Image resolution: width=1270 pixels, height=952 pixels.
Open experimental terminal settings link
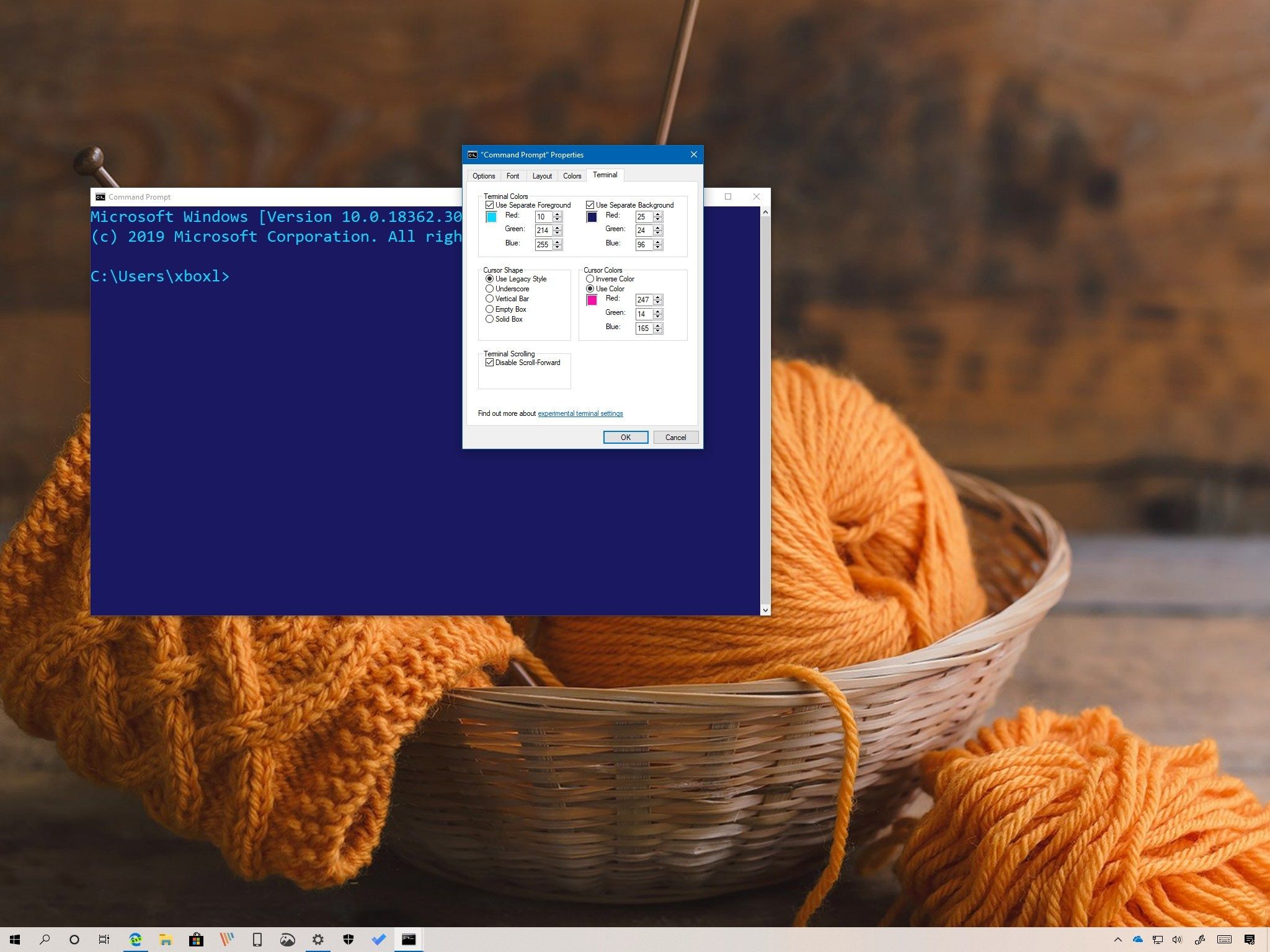(x=580, y=413)
